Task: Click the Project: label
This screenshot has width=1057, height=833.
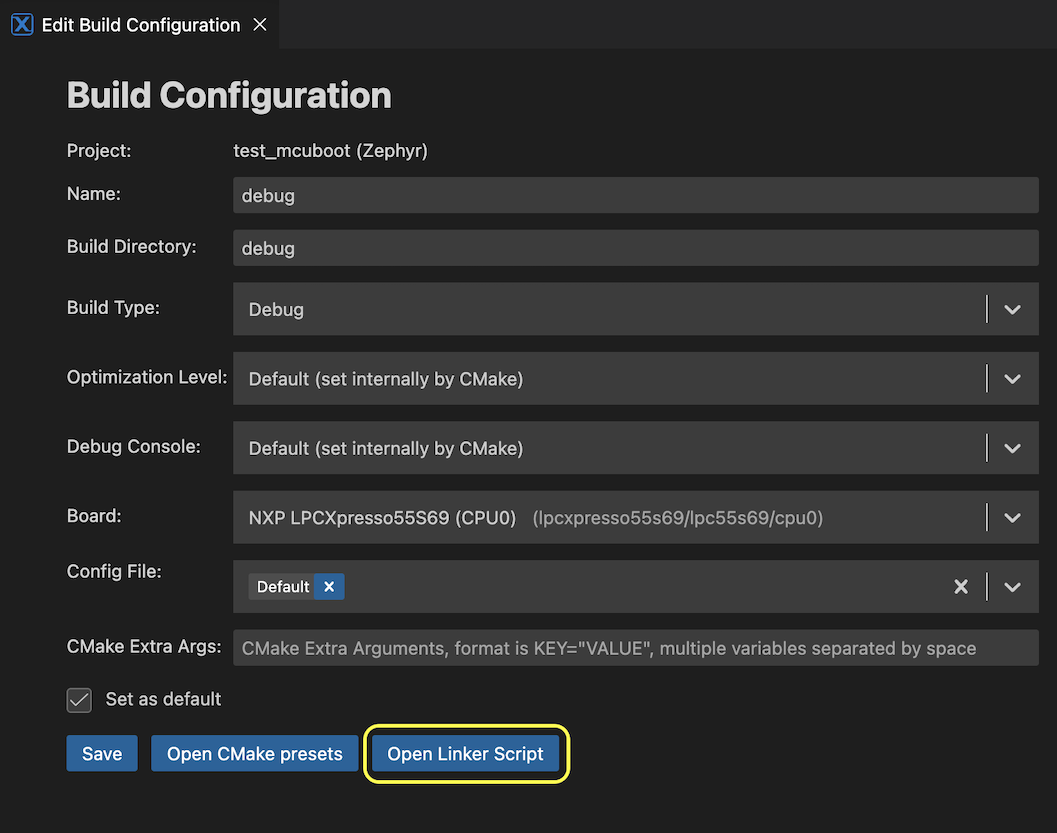Action: click(x=99, y=150)
